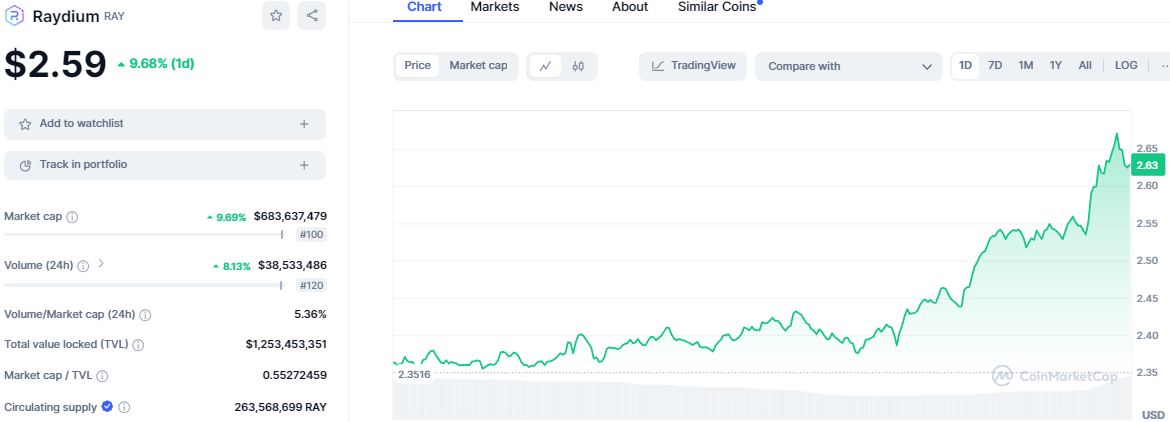Click Add to watchlist button
Viewport: 1170px width, 422px height.
[x=165, y=124]
